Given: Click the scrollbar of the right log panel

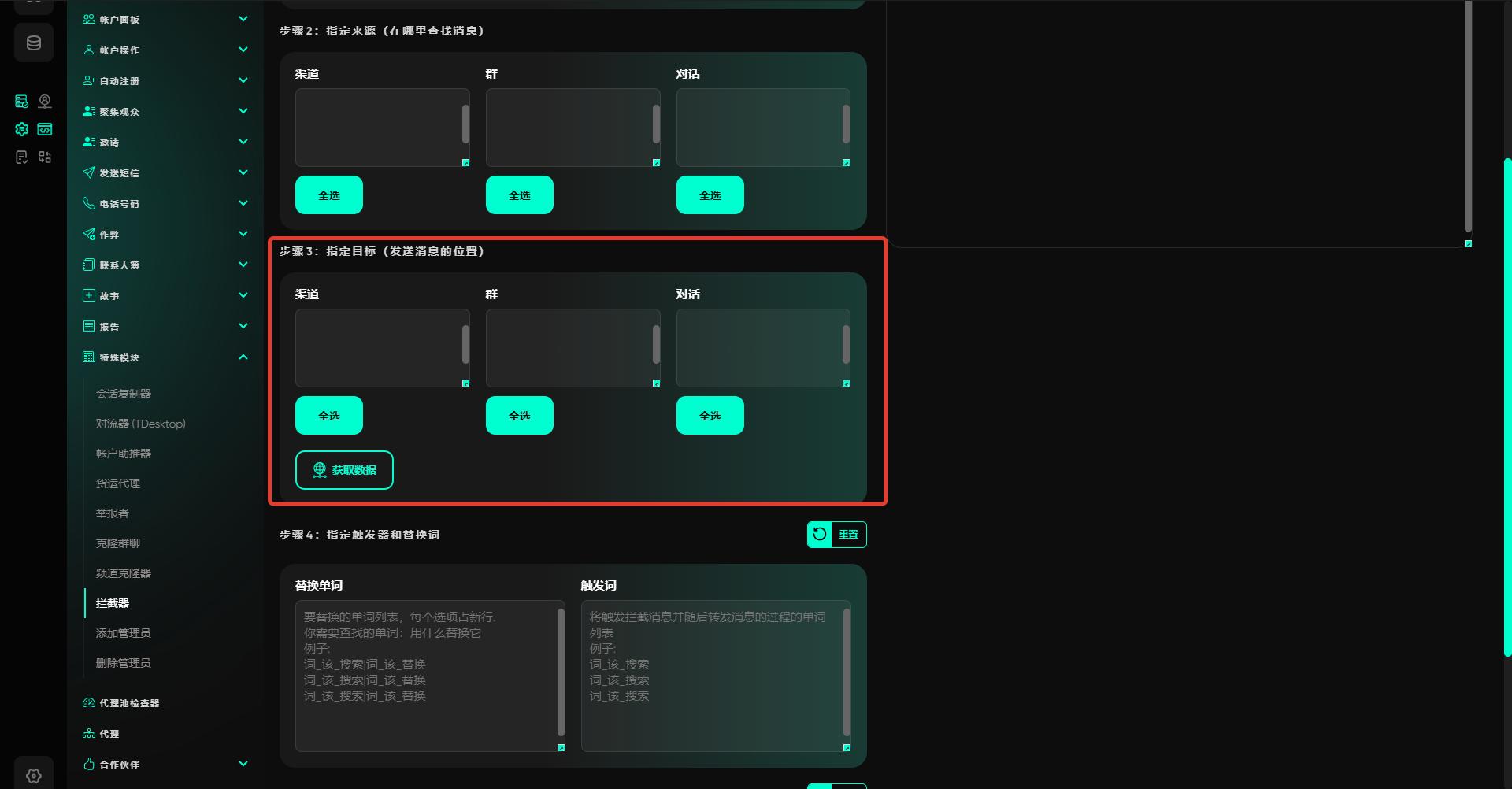Looking at the screenshot, I should [x=1468, y=118].
